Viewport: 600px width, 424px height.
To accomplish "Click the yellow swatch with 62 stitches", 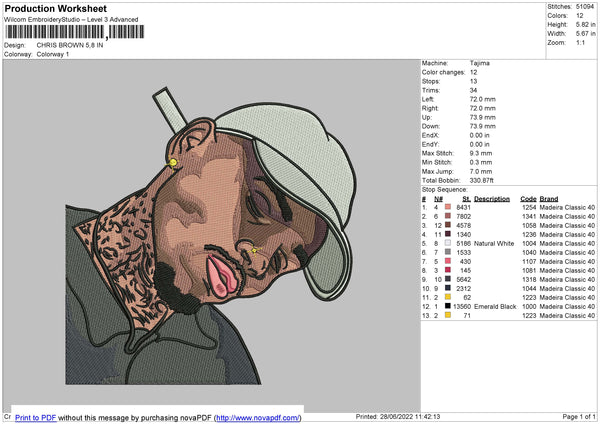I will pyautogui.click(x=448, y=297).
